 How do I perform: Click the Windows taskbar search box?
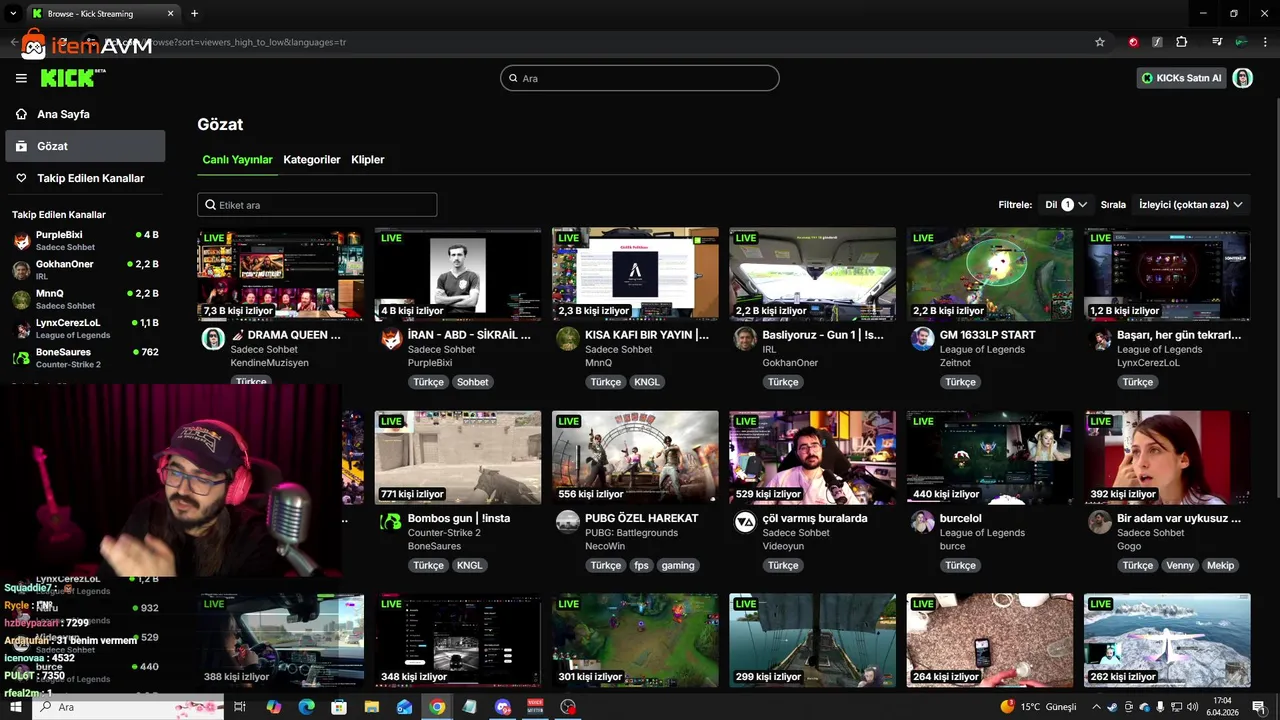[x=128, y=707]
